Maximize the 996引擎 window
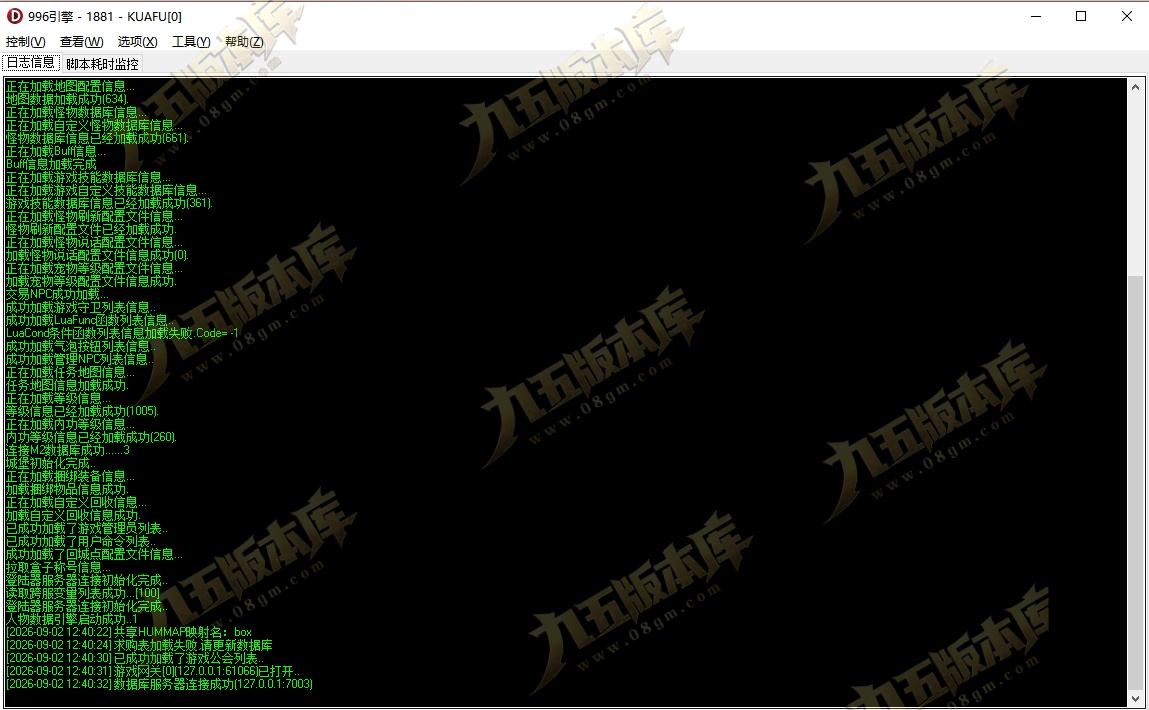 [x=1081, y=16]
